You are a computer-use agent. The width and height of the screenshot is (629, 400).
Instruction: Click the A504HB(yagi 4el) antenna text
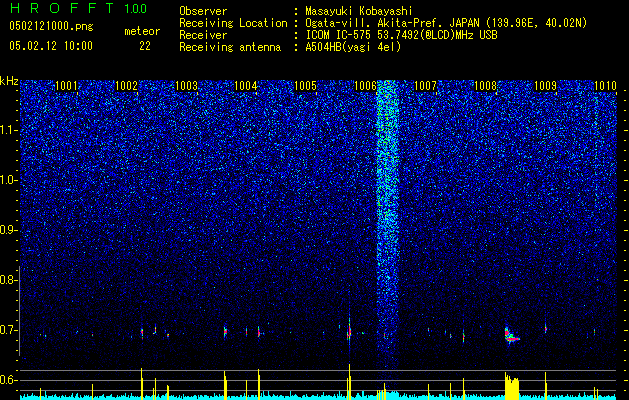353,47
